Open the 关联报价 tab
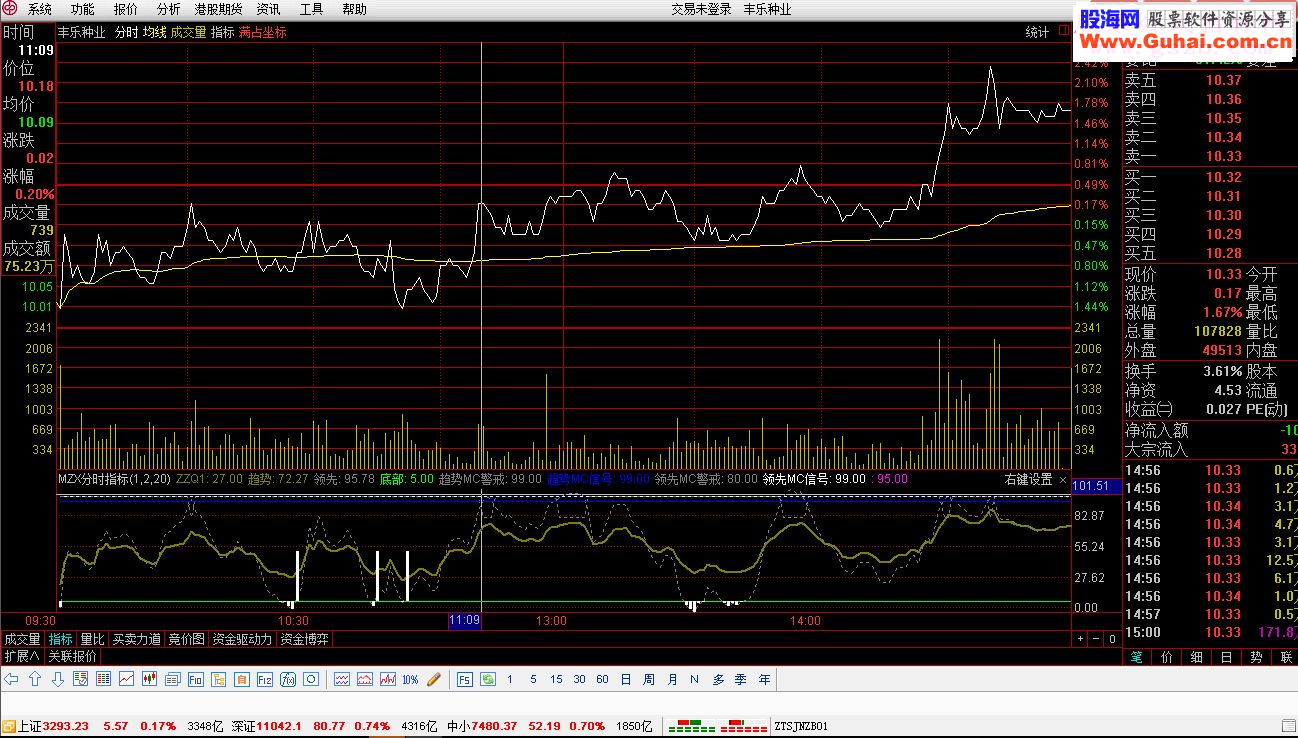 pos(72,657)
